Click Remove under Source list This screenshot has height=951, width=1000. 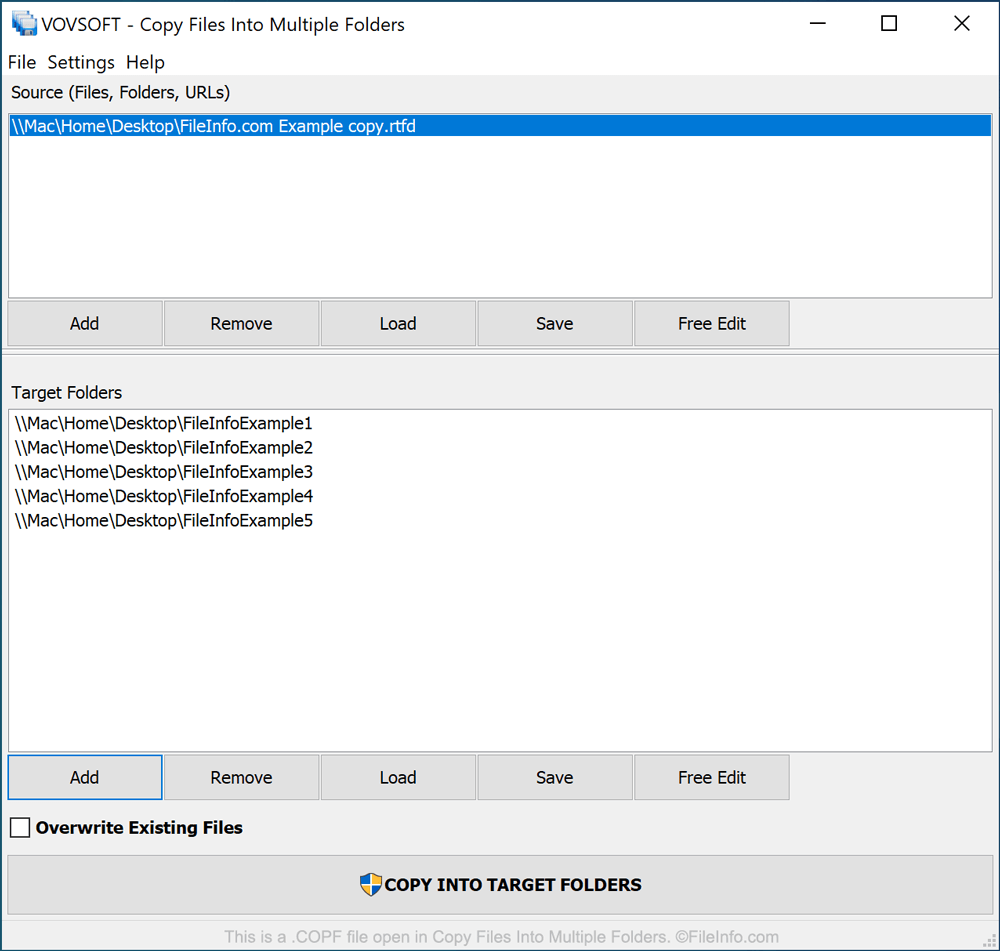pyautogui.click(x=241, y=323)
